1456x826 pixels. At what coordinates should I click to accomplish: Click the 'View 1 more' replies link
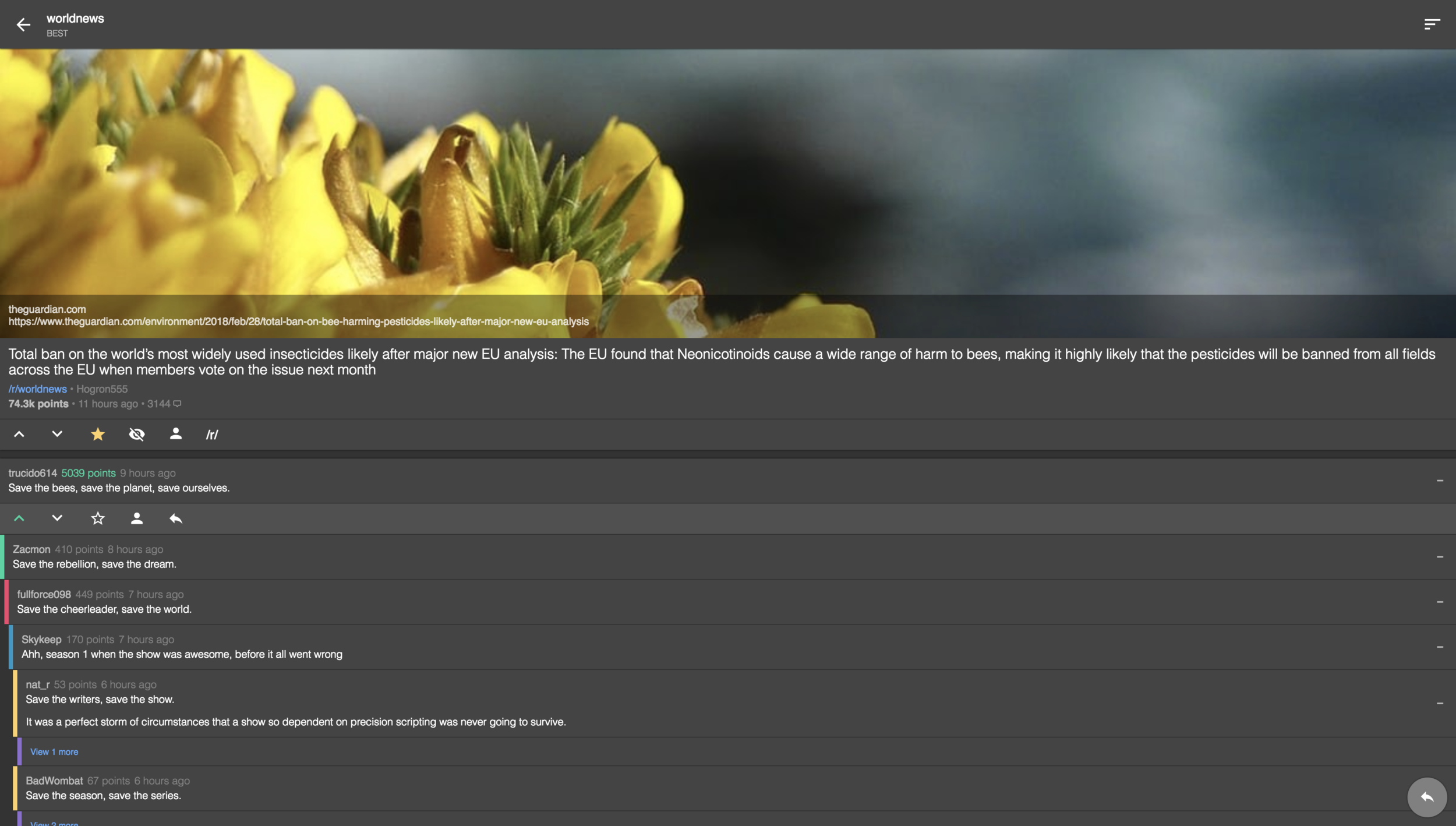[54, 751]
